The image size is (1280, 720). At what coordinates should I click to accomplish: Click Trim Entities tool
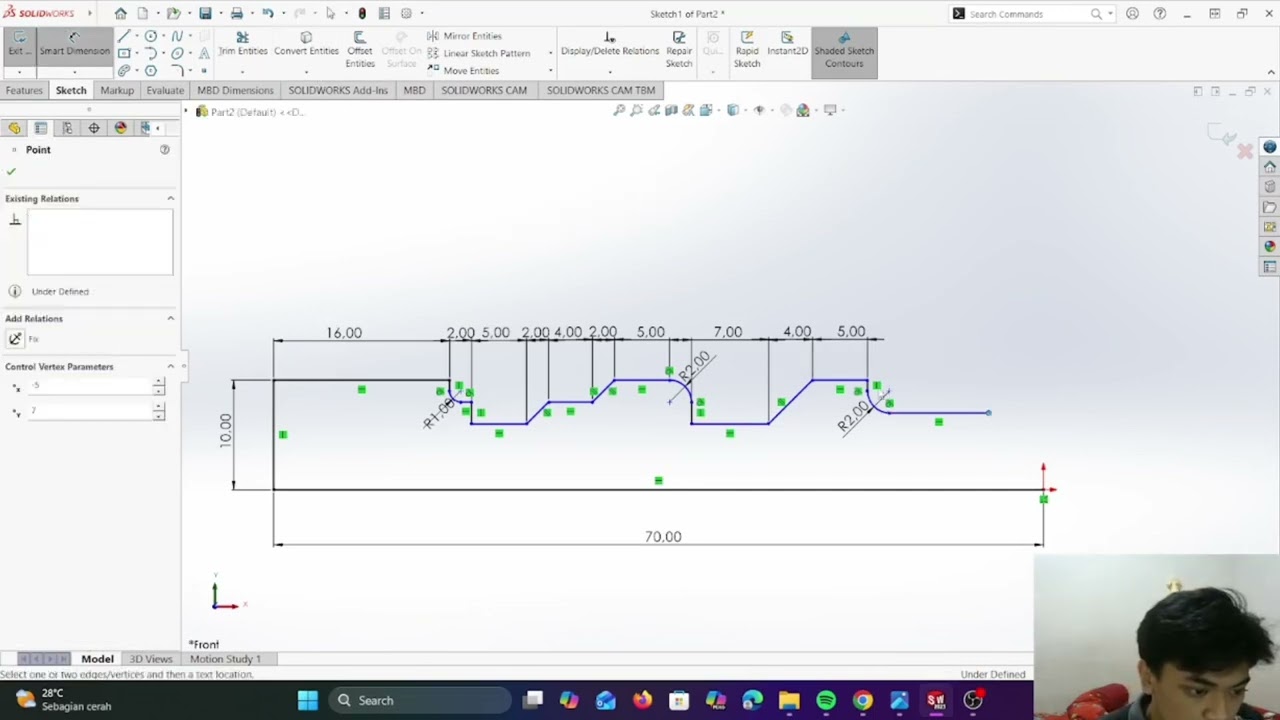coord(243,45)
